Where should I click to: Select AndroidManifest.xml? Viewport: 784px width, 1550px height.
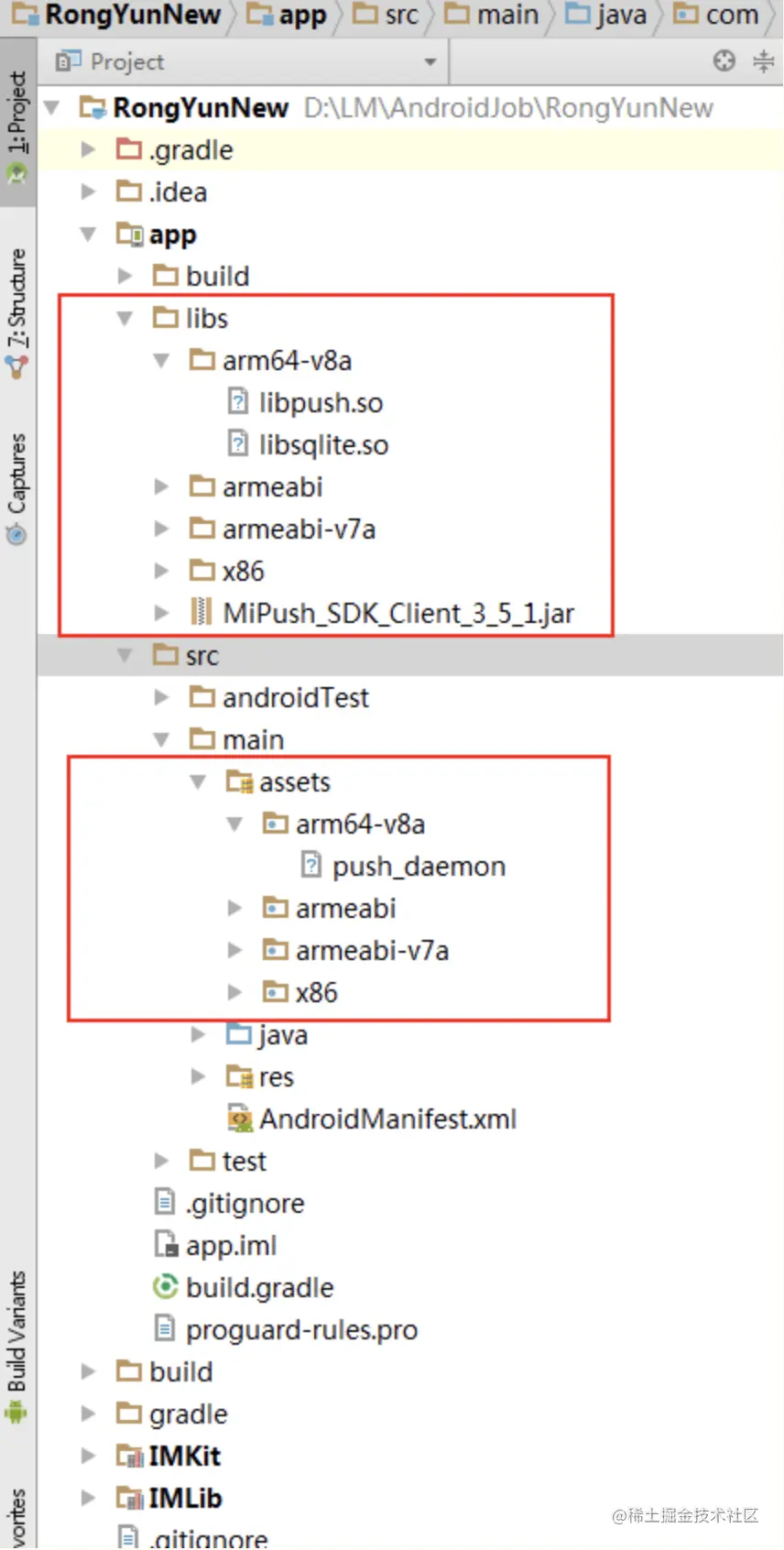pyautogui.click(x=387, y=1119)
